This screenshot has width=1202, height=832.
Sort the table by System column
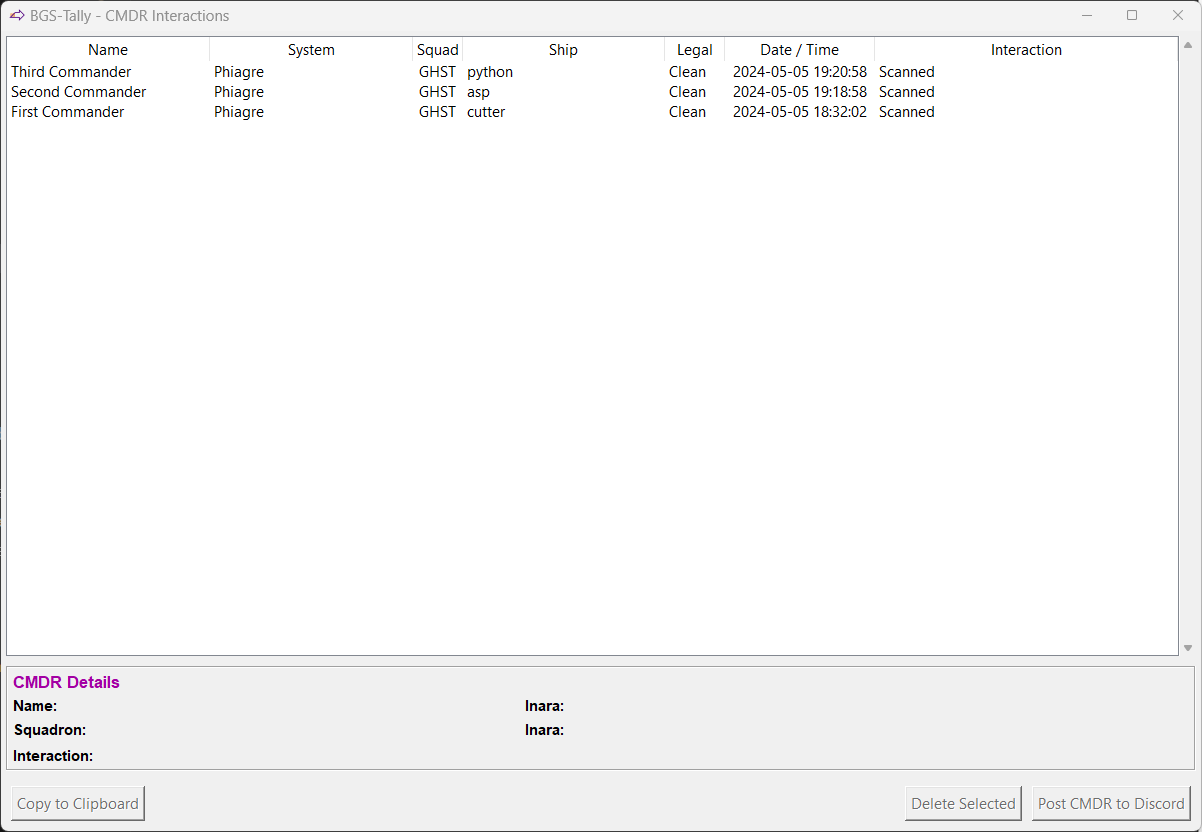[311, 49]
